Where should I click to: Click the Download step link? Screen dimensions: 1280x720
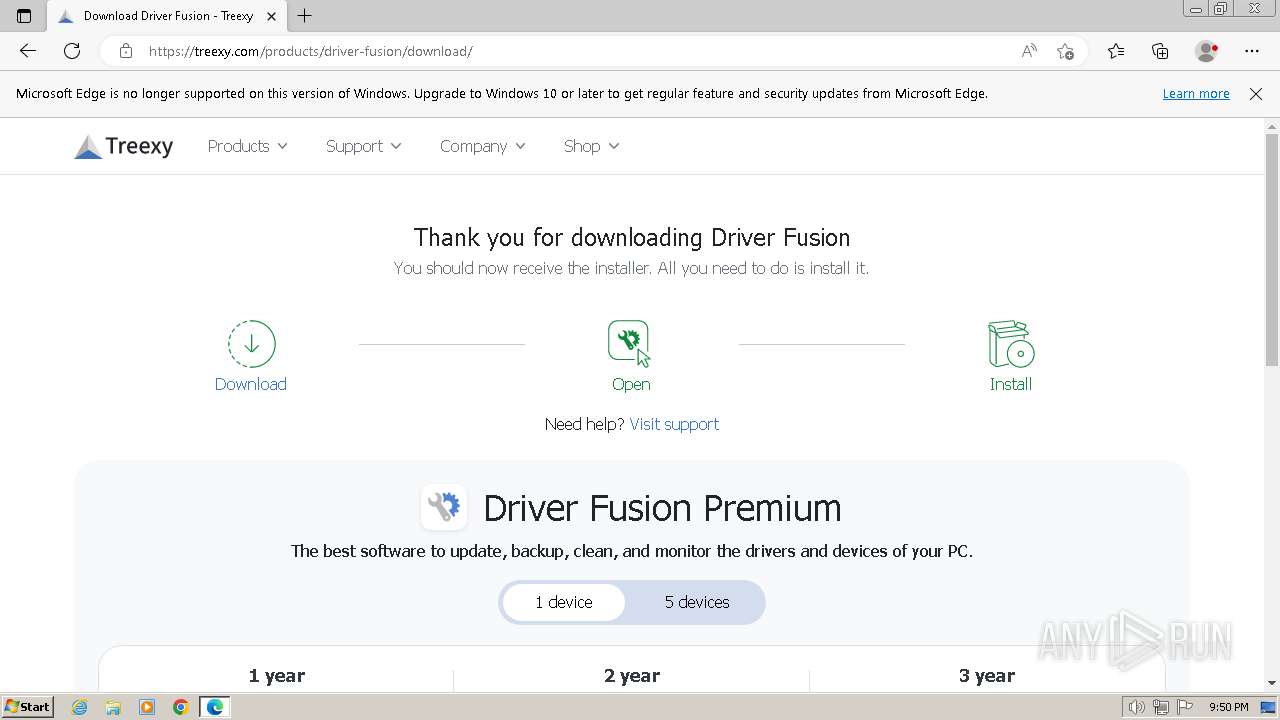[251, 384]
